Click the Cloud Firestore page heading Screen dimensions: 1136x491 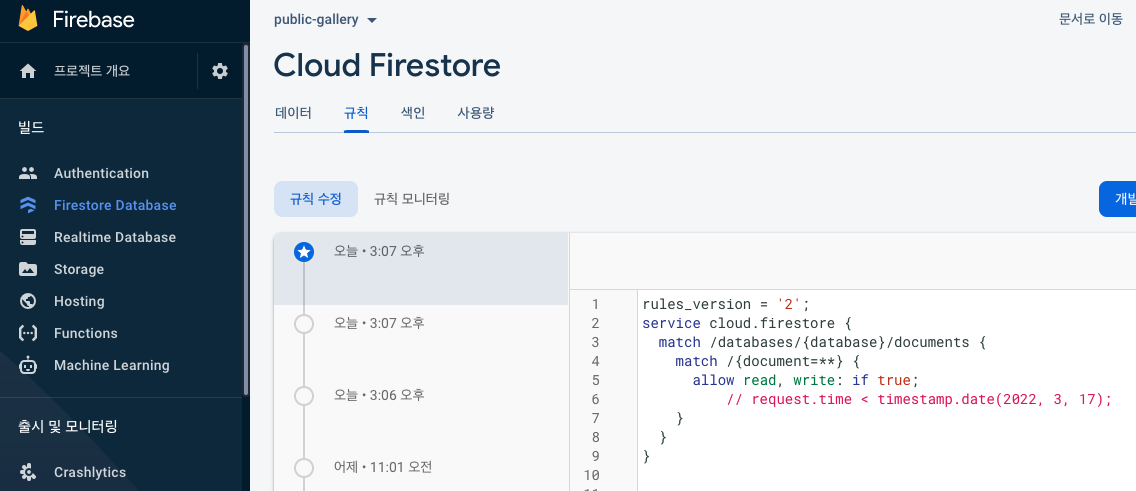coord(387,65)
